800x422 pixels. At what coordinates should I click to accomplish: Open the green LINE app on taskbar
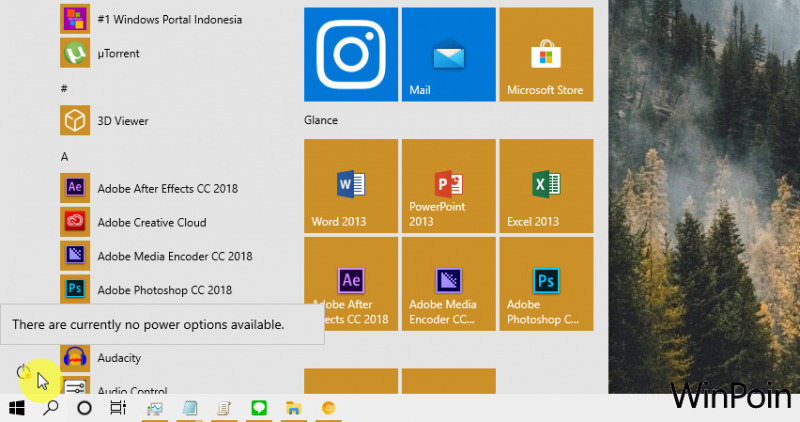pos(259,408)
